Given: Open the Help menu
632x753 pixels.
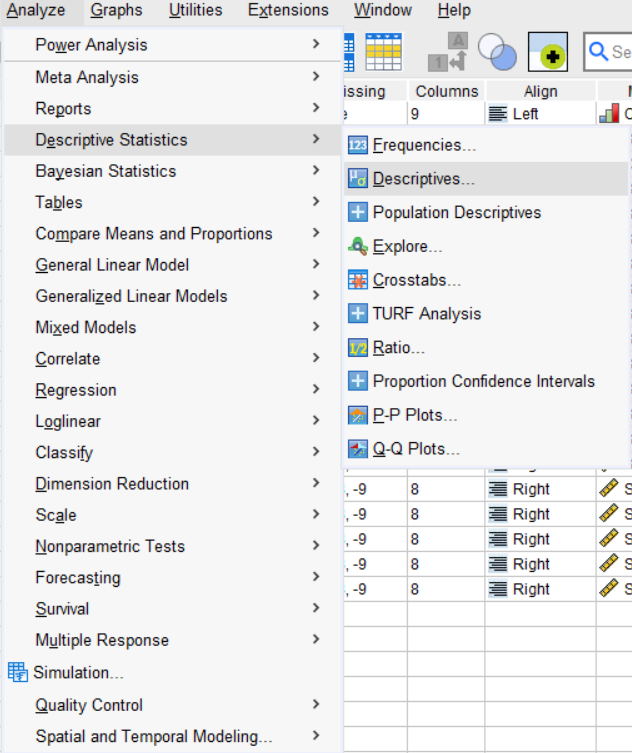Looking at the screenshot, I should [454, 10].
